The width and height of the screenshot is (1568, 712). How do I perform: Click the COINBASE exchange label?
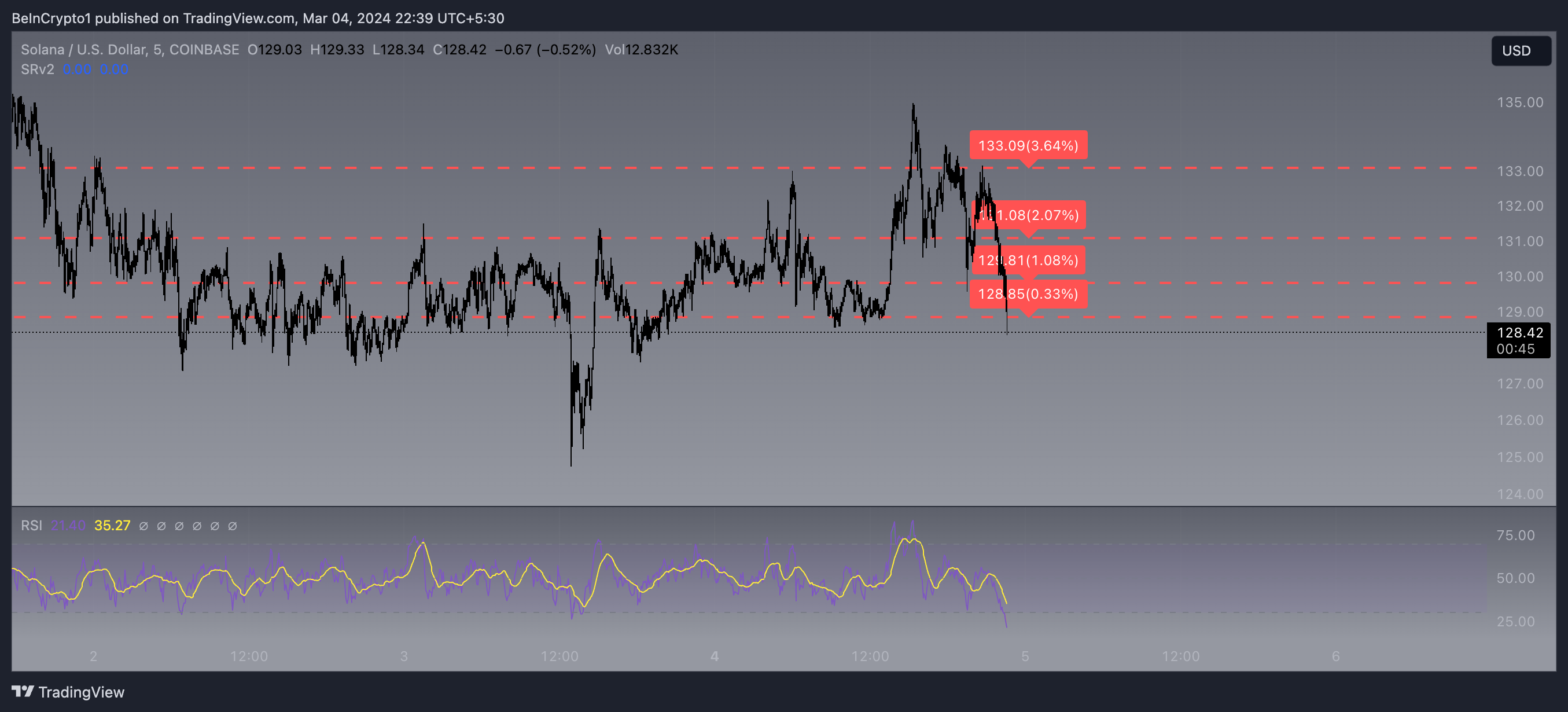[x=204, y=50]
